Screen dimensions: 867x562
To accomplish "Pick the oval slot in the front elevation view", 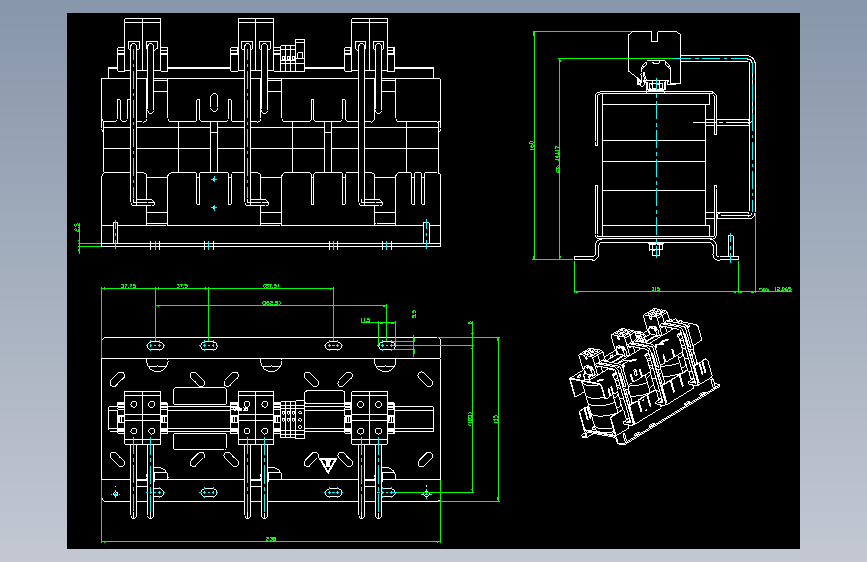I will (214, 102).
